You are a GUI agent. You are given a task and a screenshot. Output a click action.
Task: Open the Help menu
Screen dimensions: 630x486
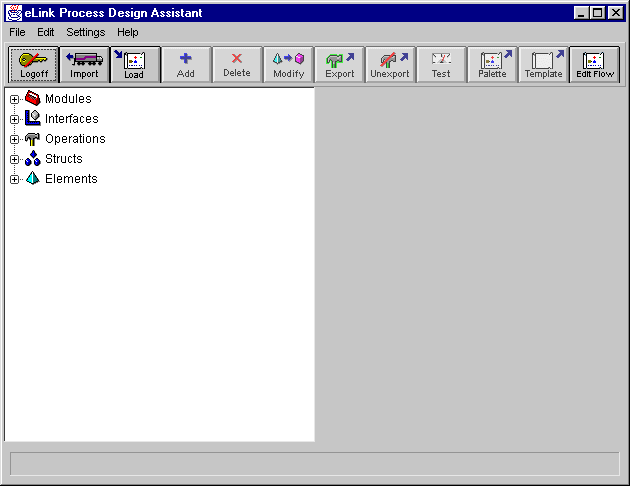tap(128, 32)
